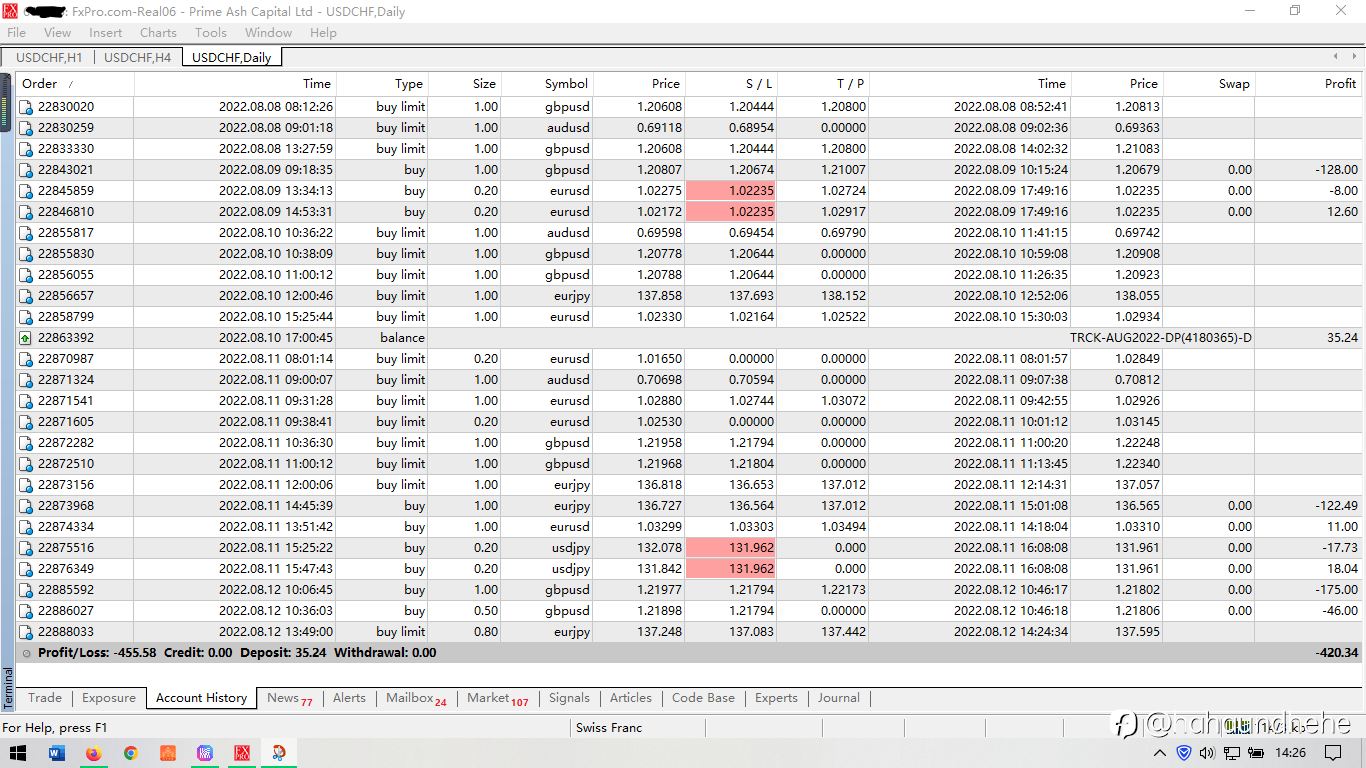1366x768 pixels.
Task: Open the News tab
Action: pyautogui.click(x=289, y=698)
